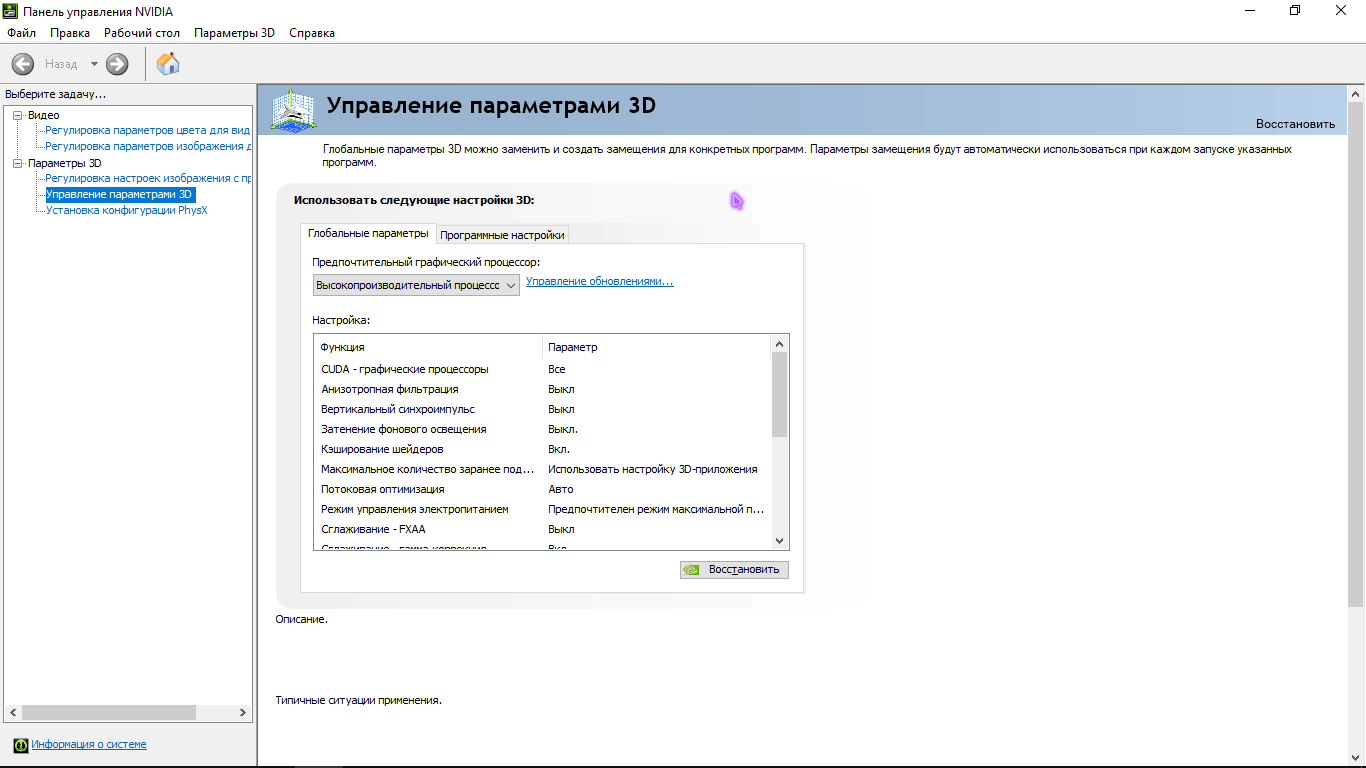Open preferred graphics processor dropdown
Image resolution: width=1366 pixels, height=768 pixels.
(416, 285)
